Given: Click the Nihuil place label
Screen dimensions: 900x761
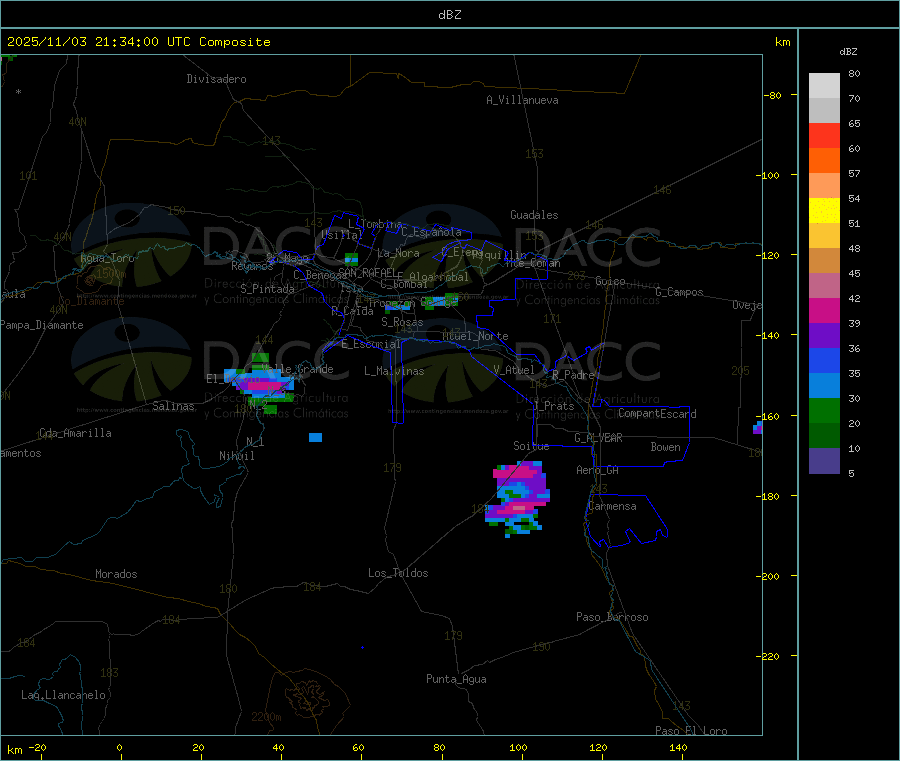Looking at the screenshot, I should [236, 456].
